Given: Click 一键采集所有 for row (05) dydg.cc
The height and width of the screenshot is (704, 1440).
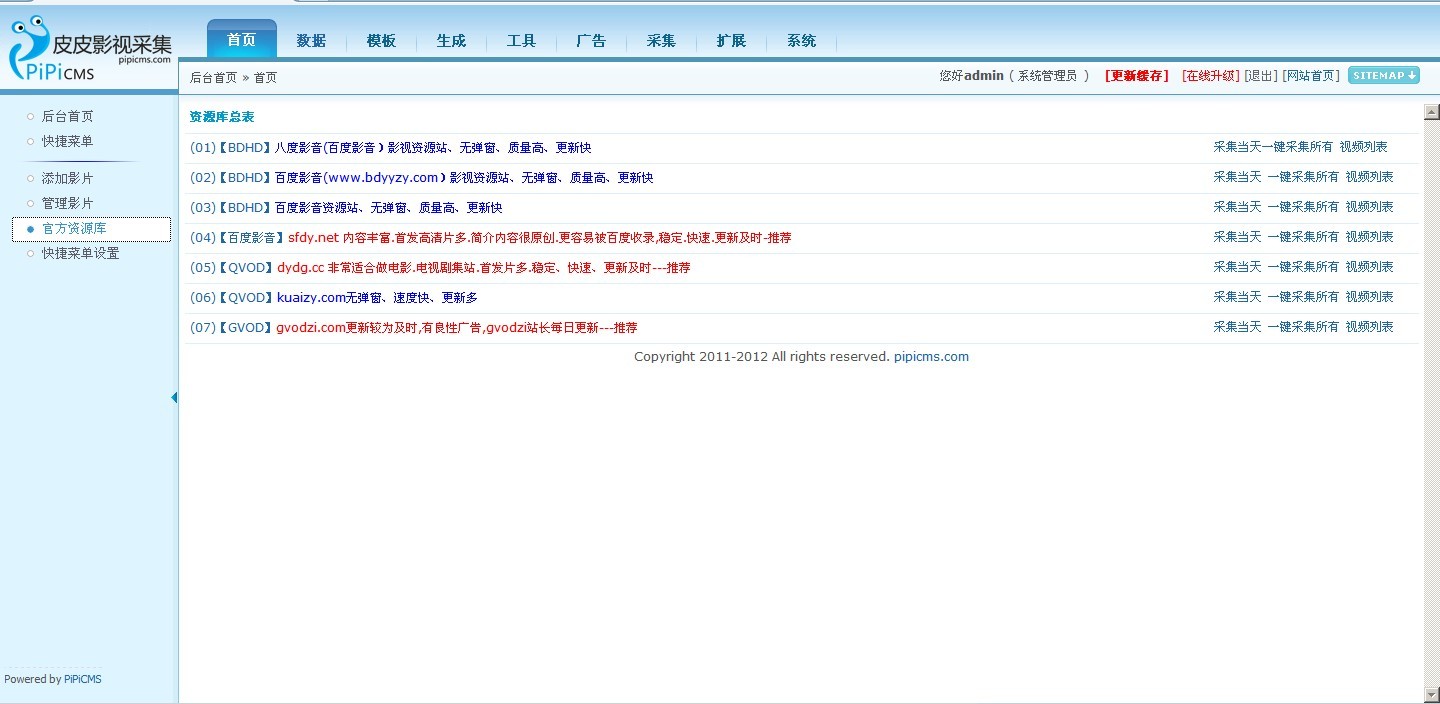Looking at the screenshot, I should point(1303,267).
